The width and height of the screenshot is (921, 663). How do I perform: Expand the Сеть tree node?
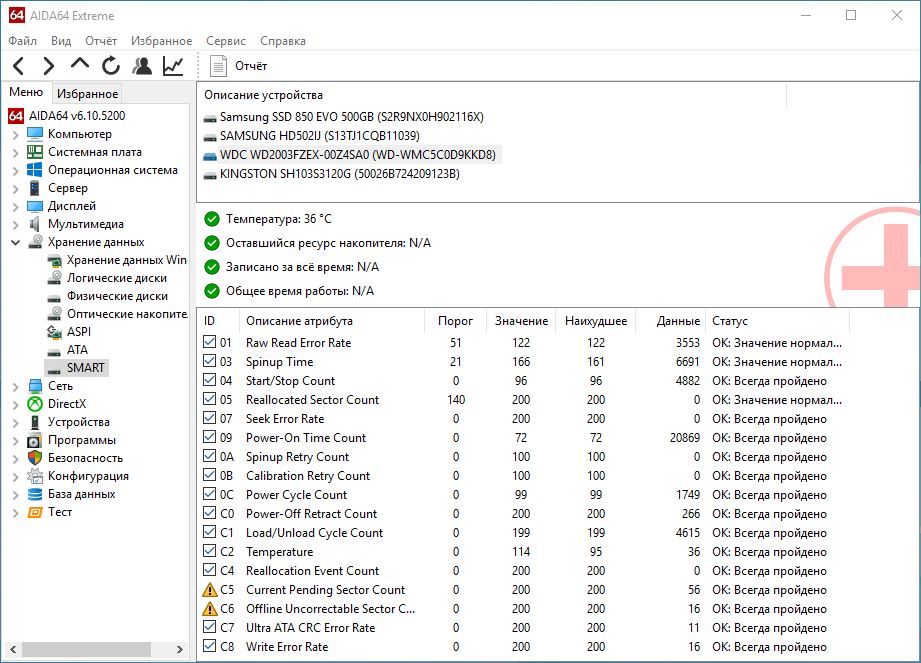pos(15,386)
